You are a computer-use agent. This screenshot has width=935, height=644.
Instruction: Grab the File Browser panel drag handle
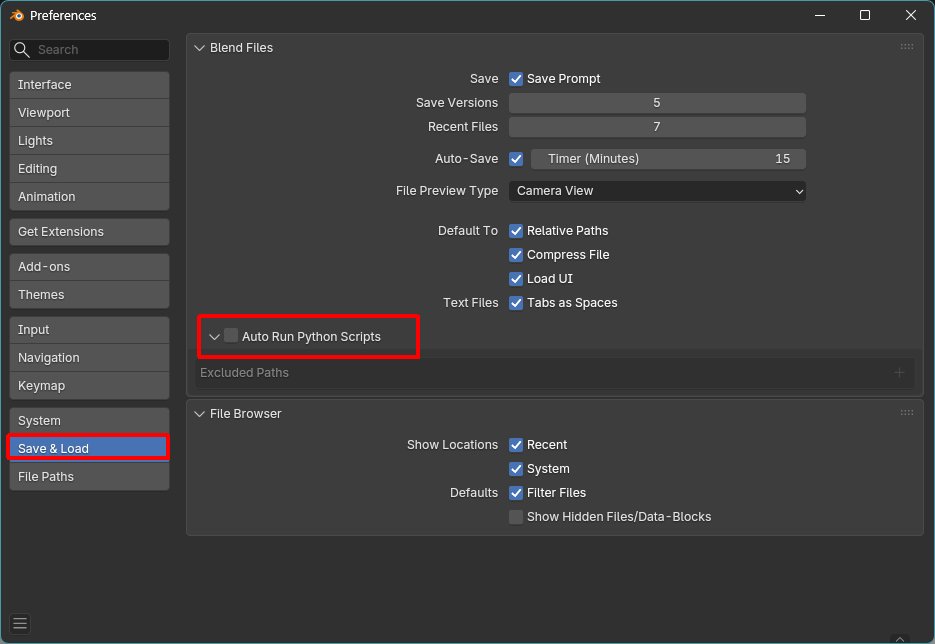coord(907,413)
